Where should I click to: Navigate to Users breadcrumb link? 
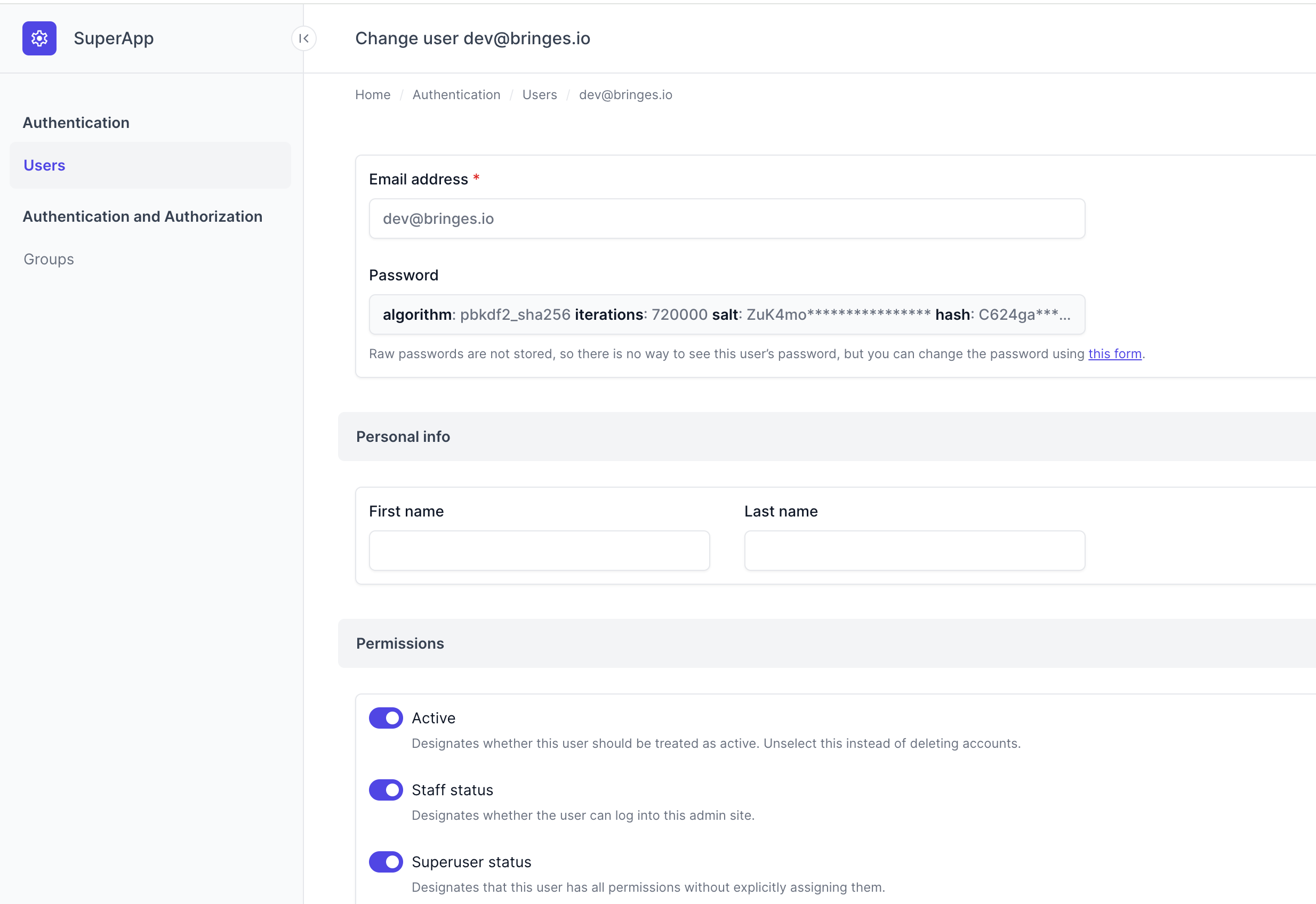pyautogui.click(x=539, y=94)
